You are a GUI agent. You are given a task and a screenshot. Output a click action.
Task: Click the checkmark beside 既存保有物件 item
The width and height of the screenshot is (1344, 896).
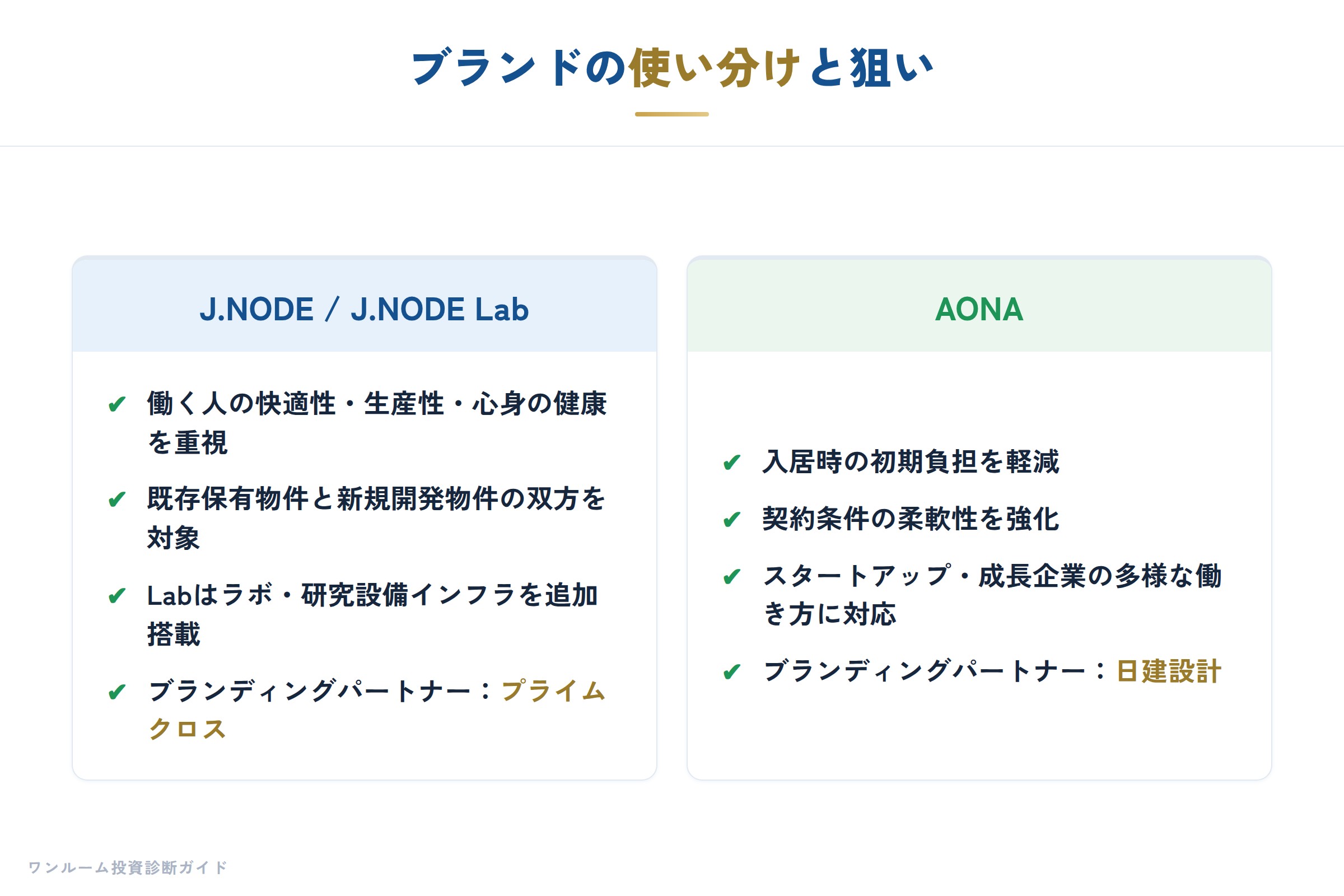117,500
